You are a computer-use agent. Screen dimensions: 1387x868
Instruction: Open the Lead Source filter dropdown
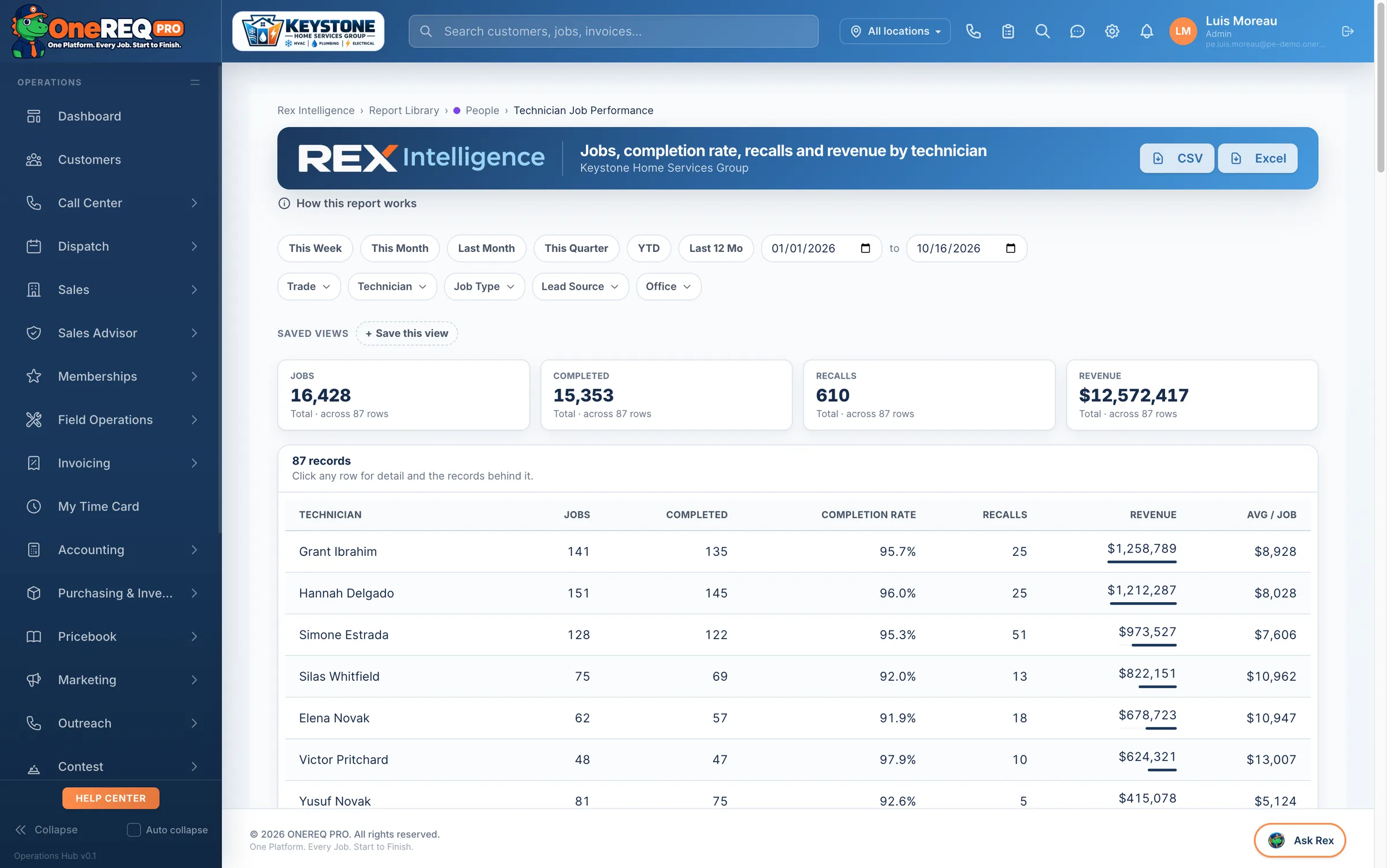pyautogui.click(x=580, y=287)
